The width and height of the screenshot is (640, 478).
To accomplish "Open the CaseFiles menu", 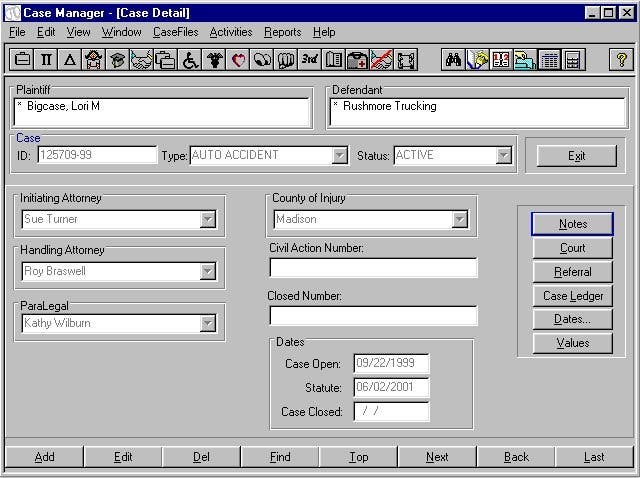I will [176, 32].
